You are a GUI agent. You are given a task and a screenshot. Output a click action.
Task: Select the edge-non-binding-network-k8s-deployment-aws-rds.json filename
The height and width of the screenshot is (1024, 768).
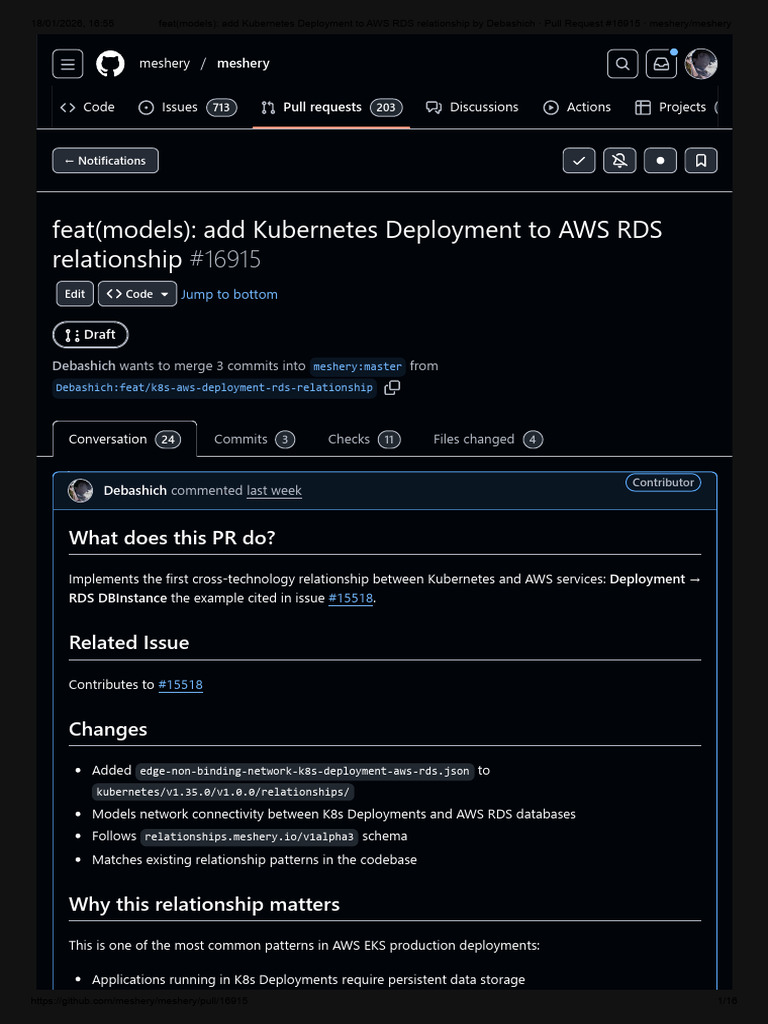pos(304,771)
